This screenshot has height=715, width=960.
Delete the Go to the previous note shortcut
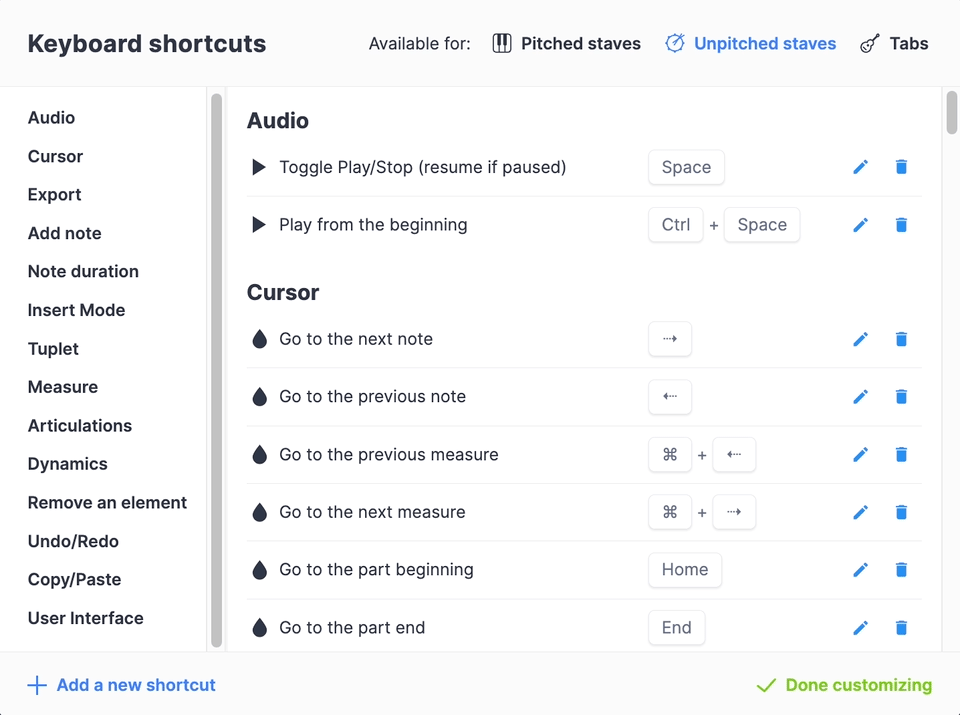pos(901,397)
